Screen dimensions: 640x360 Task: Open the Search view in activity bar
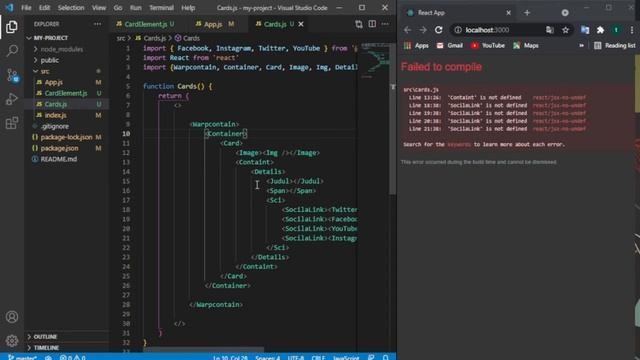pos(12,51)
